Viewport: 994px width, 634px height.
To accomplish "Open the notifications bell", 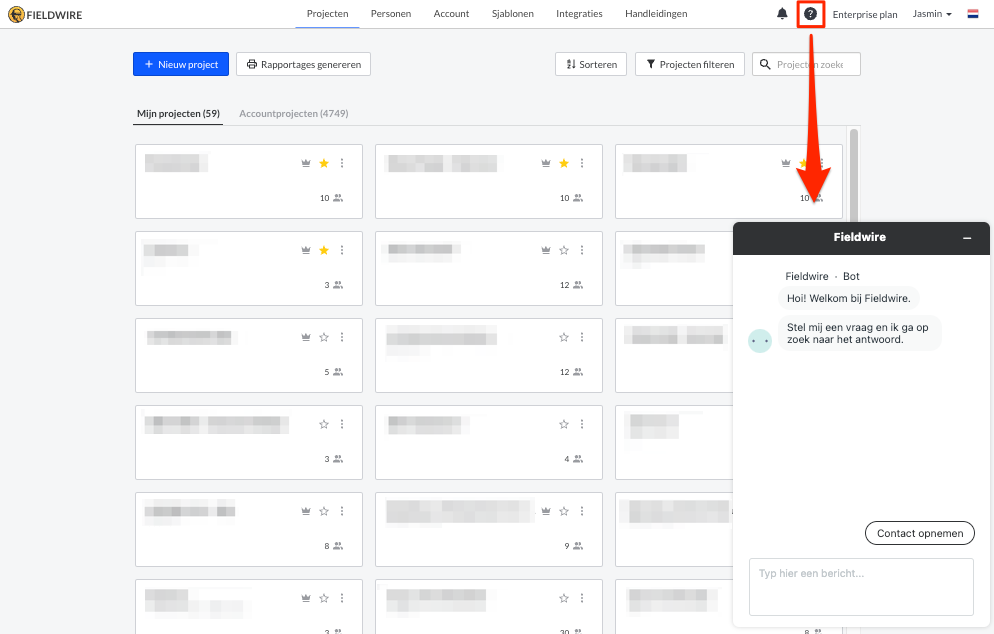I will (x=782, y=14).
